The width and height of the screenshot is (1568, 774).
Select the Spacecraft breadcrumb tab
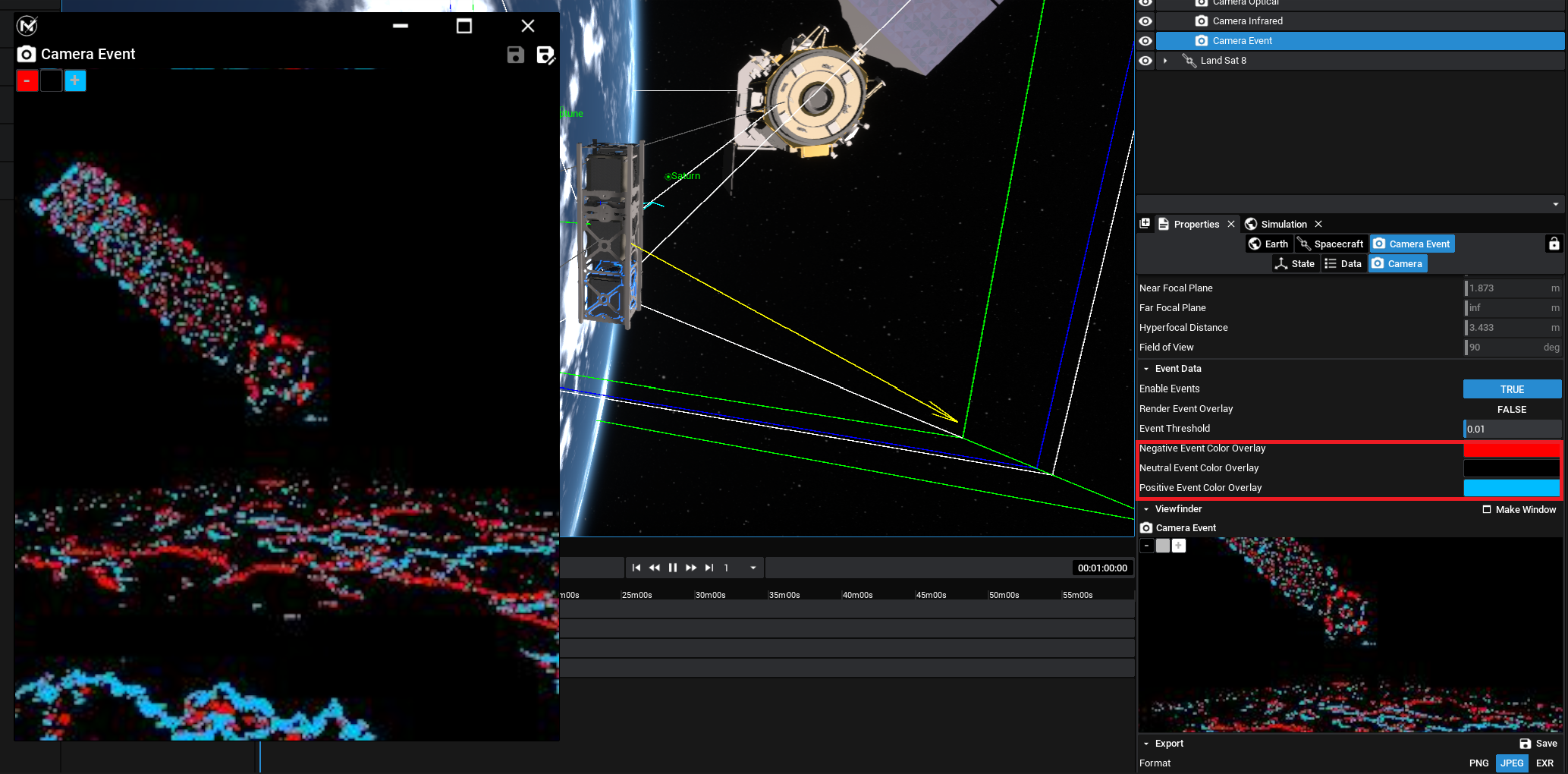point(1331,244)
